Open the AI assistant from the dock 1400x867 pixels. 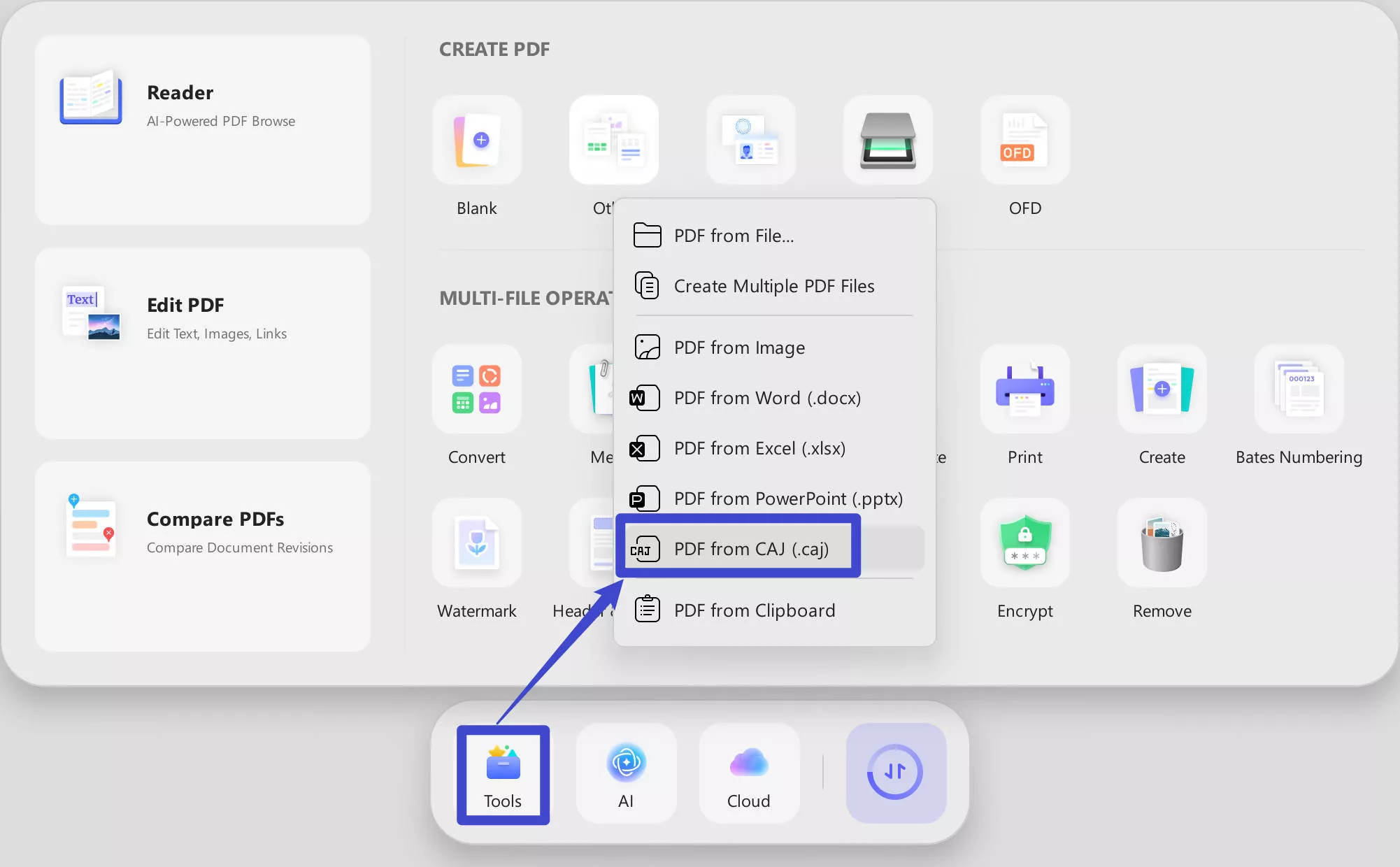click(x=626, y=773)
